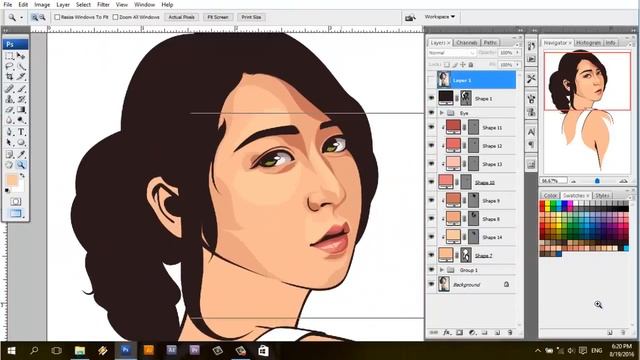Open the File menu
The width and height of the screenshot is (640, 360).
(x=8, y=4)
